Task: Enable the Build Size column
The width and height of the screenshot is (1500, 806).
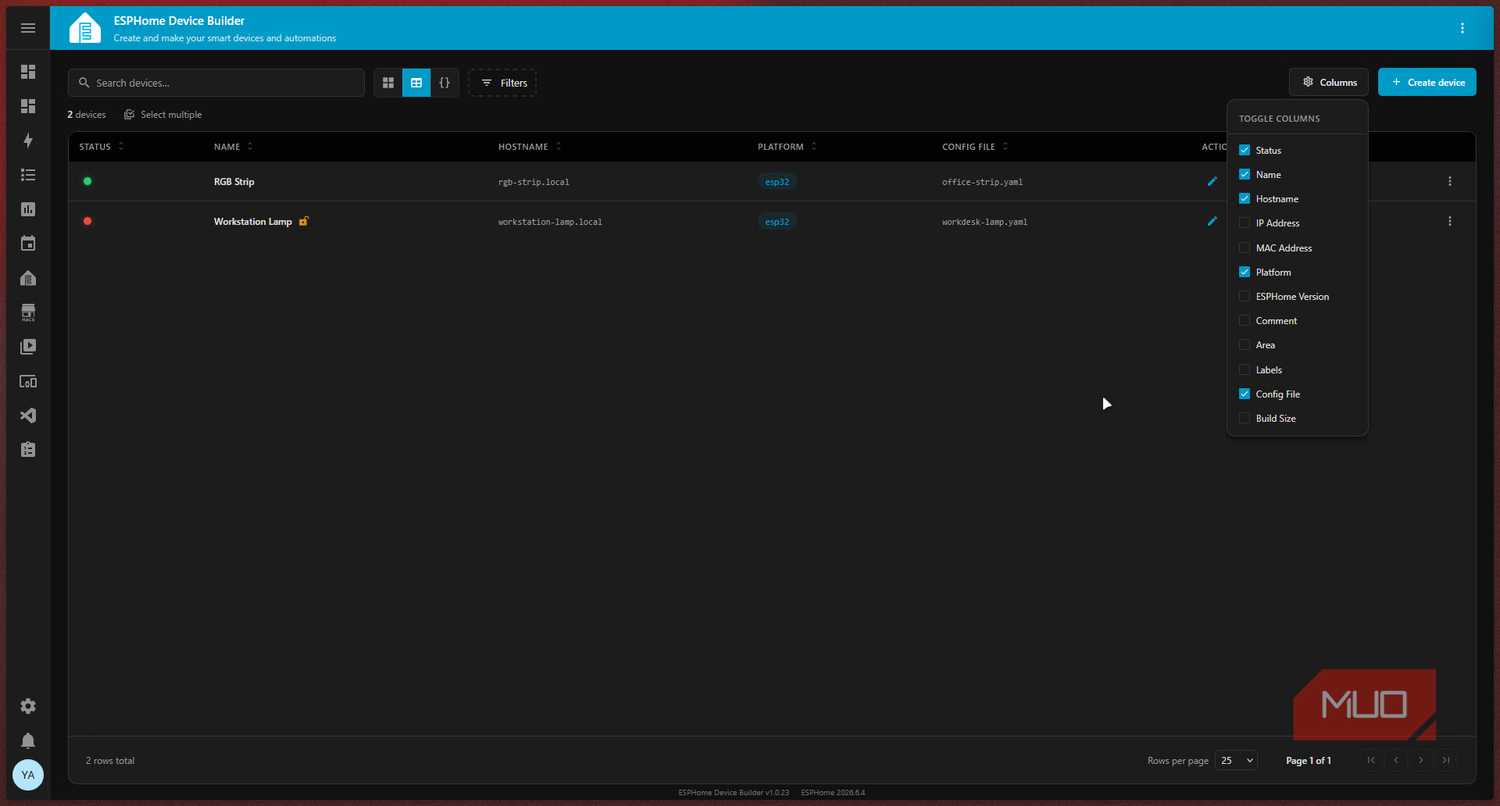Action: pyautogui.click(x=1245, y=418)
